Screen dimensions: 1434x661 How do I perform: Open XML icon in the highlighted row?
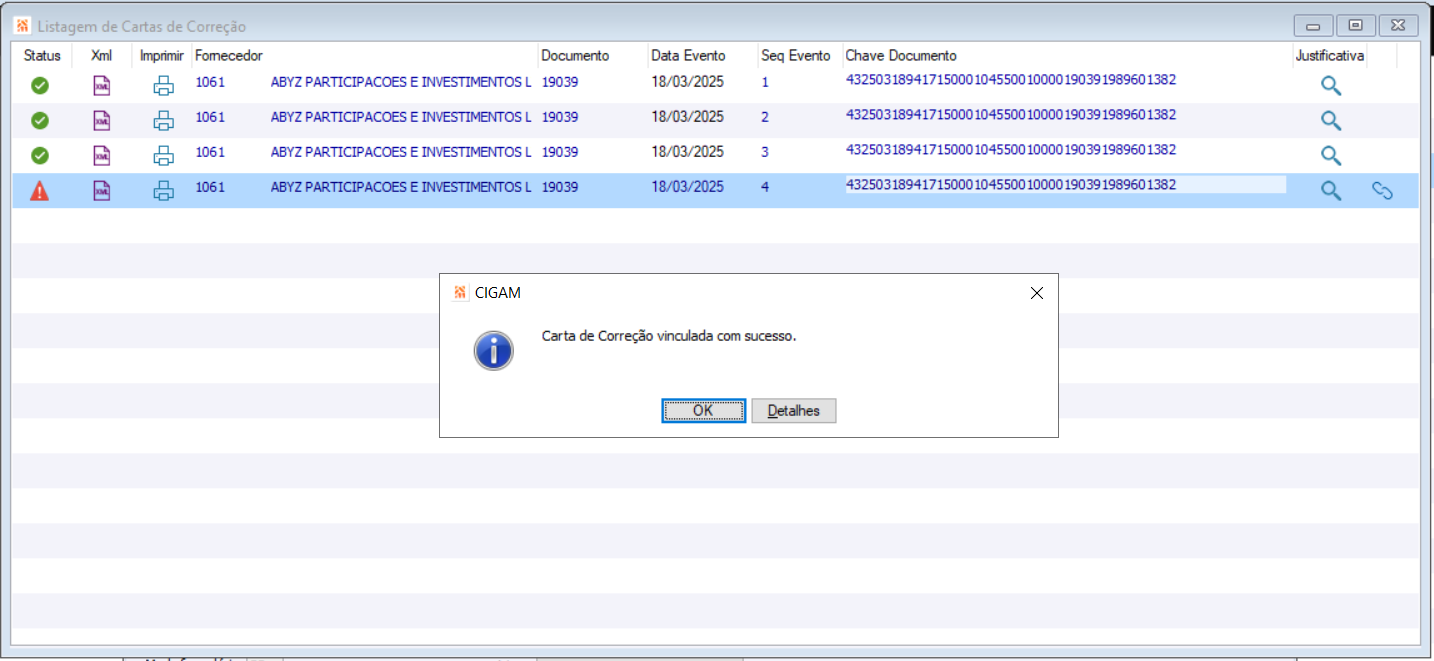[102, 191]
